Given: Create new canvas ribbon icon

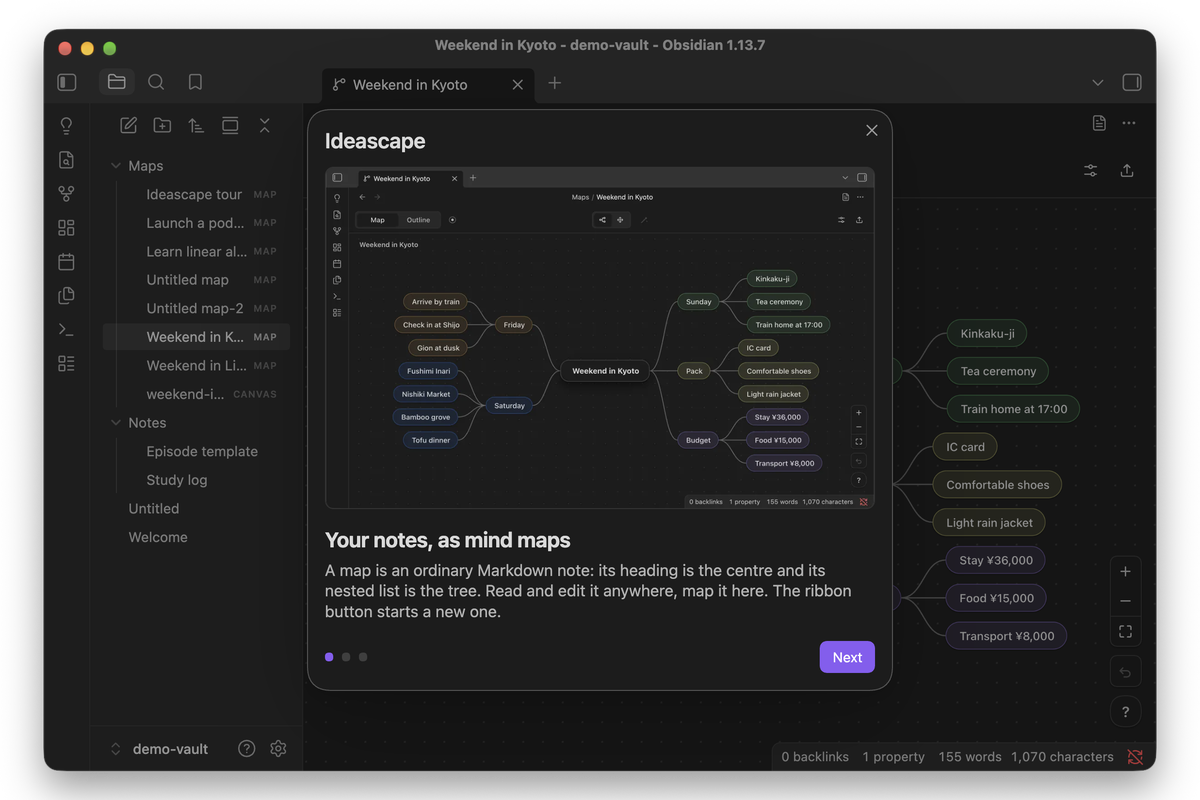Looking at the screenshot, I should [x=66, y=228].
